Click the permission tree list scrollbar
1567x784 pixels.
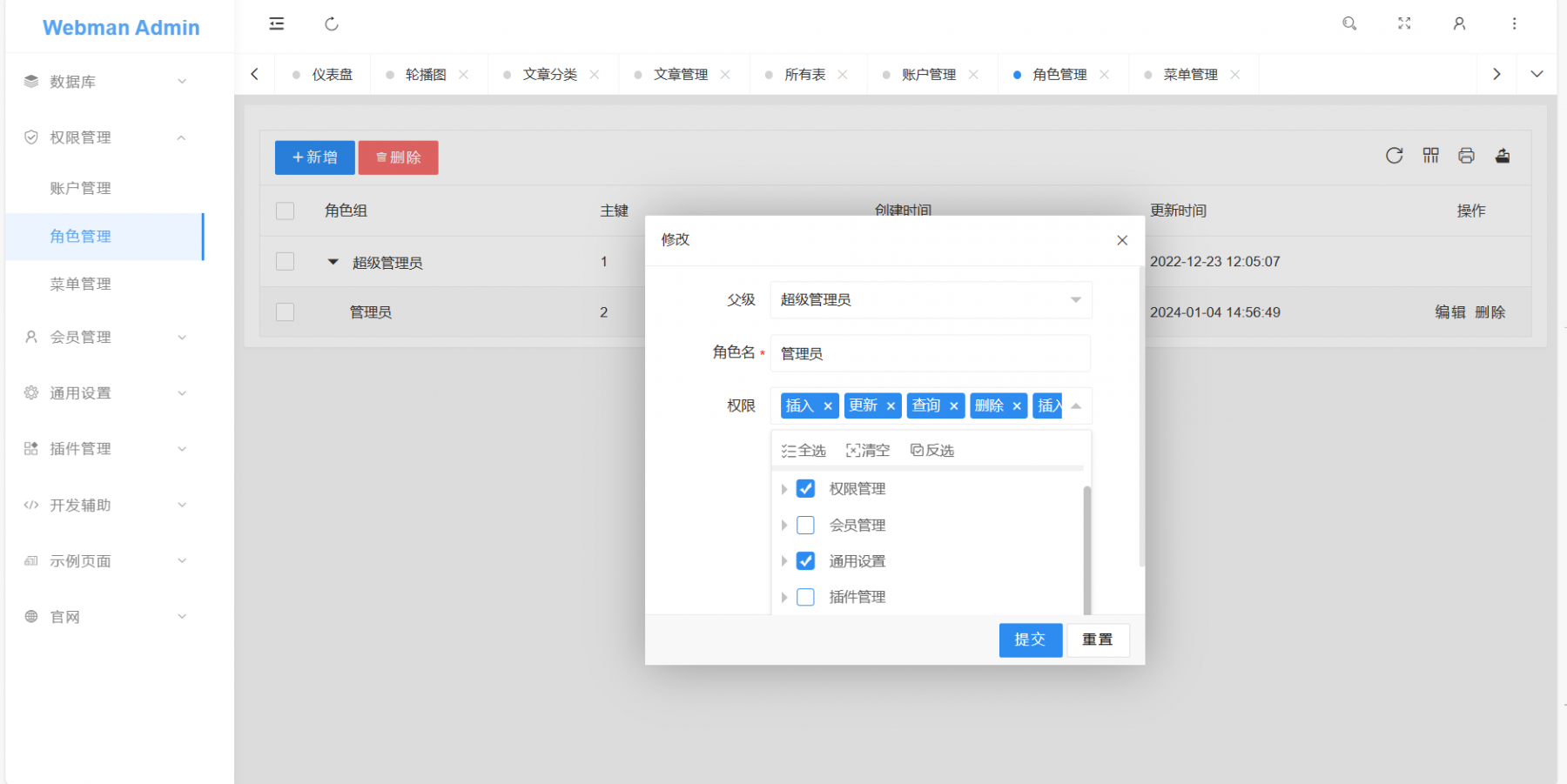point(1087,550)
